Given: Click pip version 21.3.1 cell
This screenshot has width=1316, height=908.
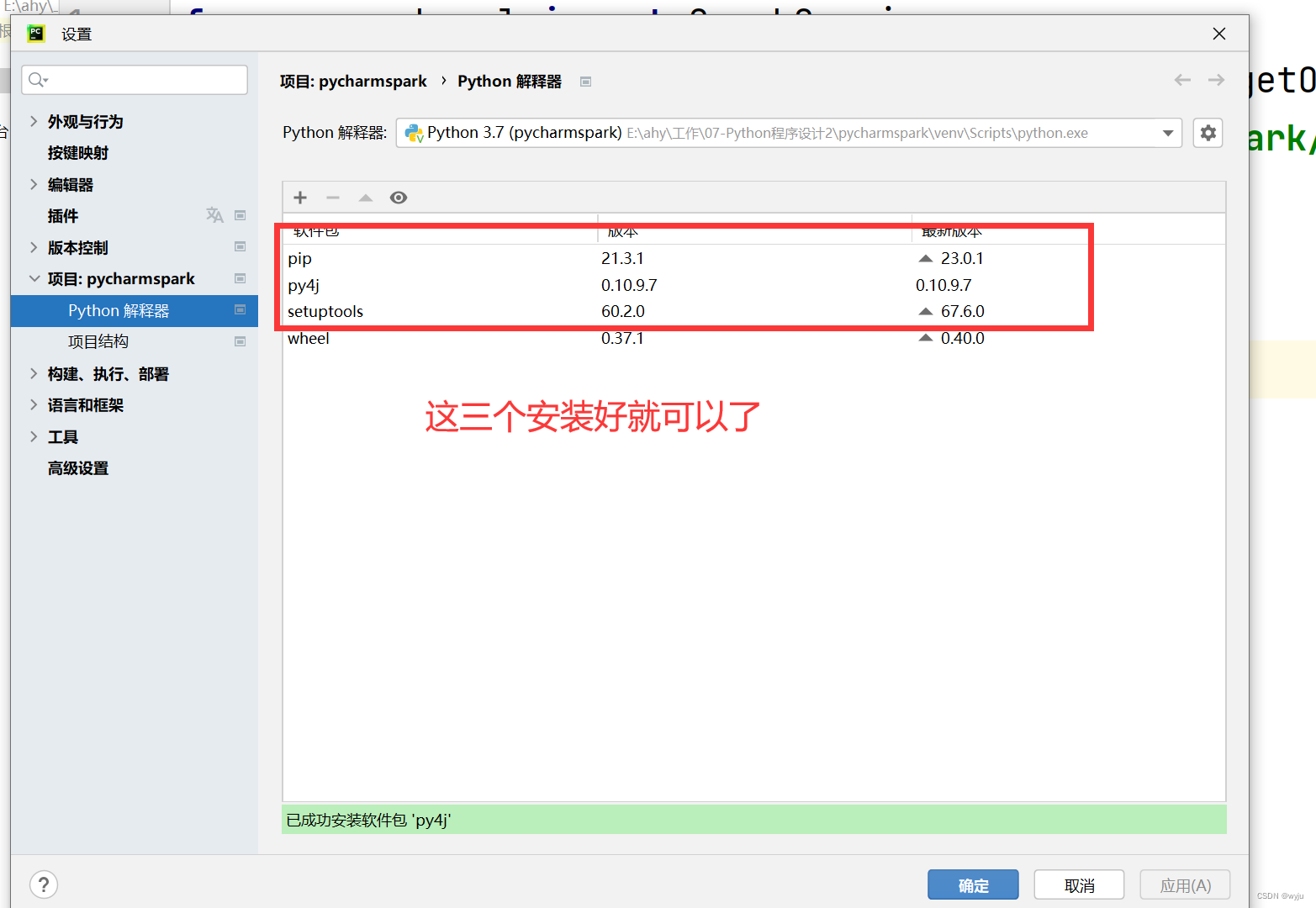Looking at the screenshot, I should pyautogui.click(x=622, y=258).
